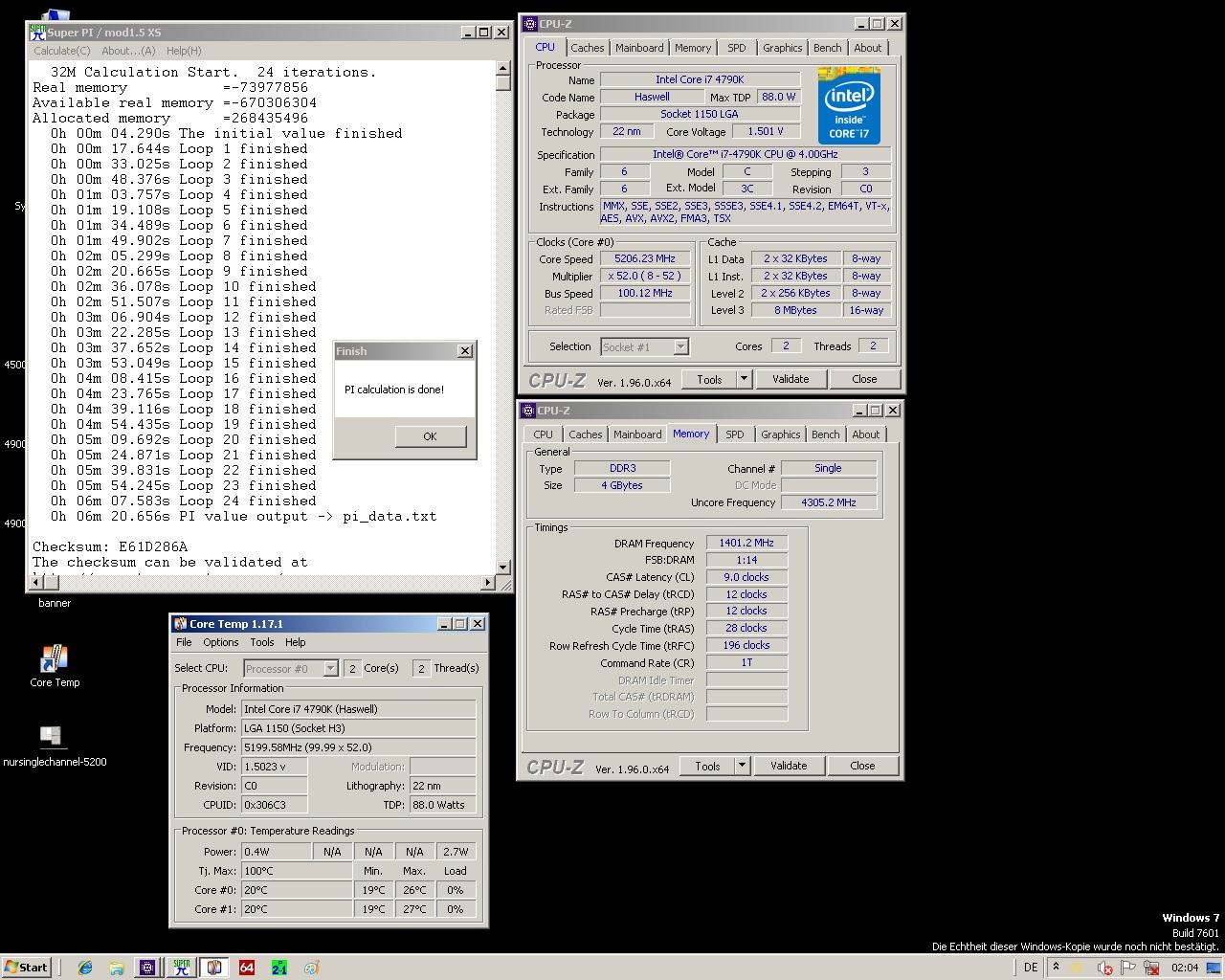Click DE language indicator
Screen dimensions: 1225x980
pos(1031,968)
